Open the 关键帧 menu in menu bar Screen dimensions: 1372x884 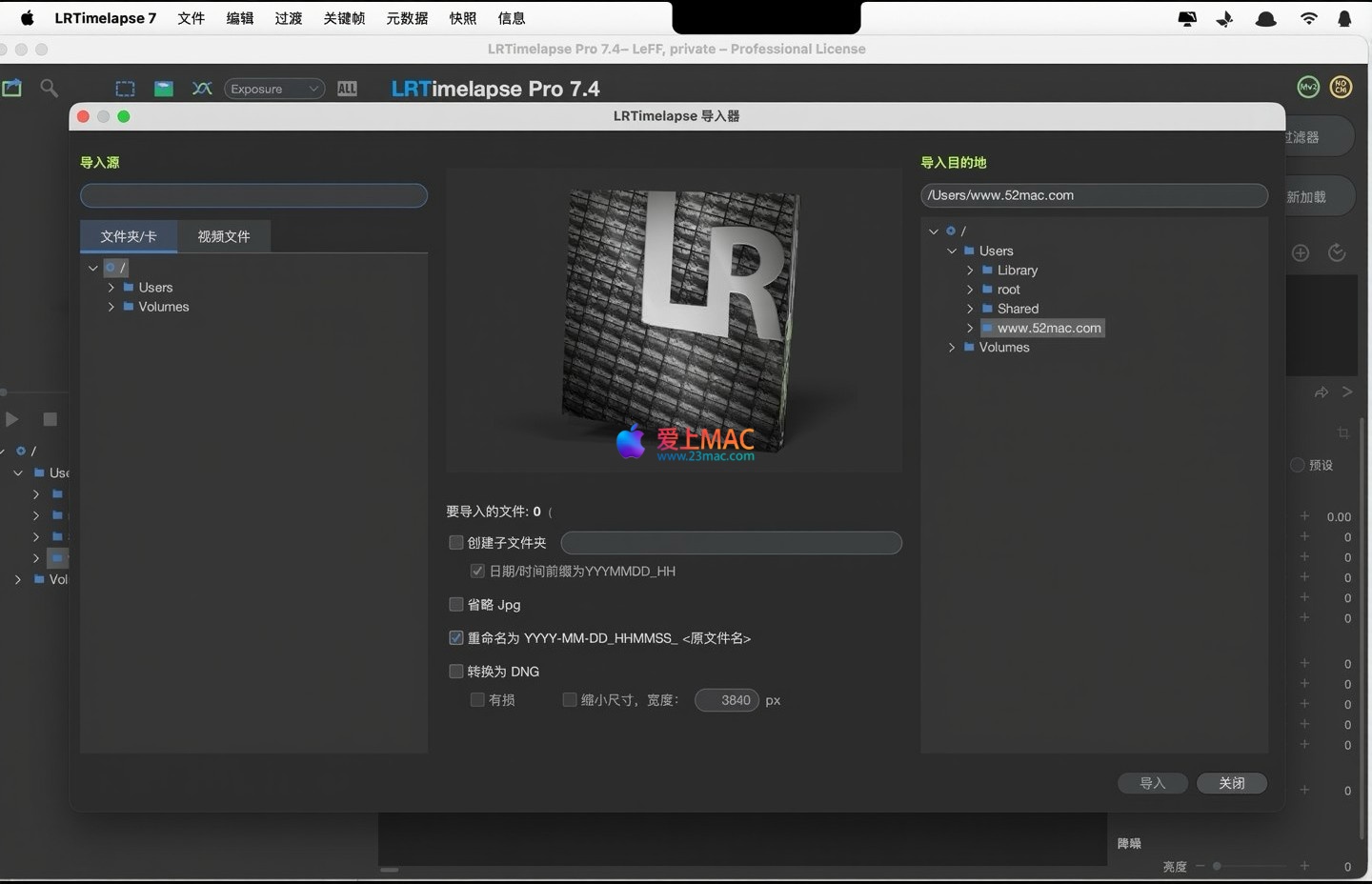click(344, 18)
